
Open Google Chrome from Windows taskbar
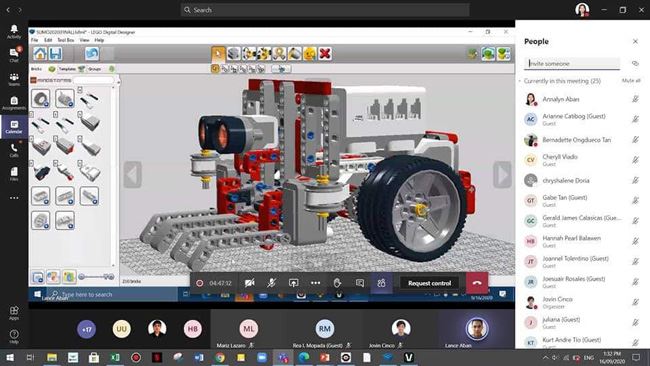220,357
